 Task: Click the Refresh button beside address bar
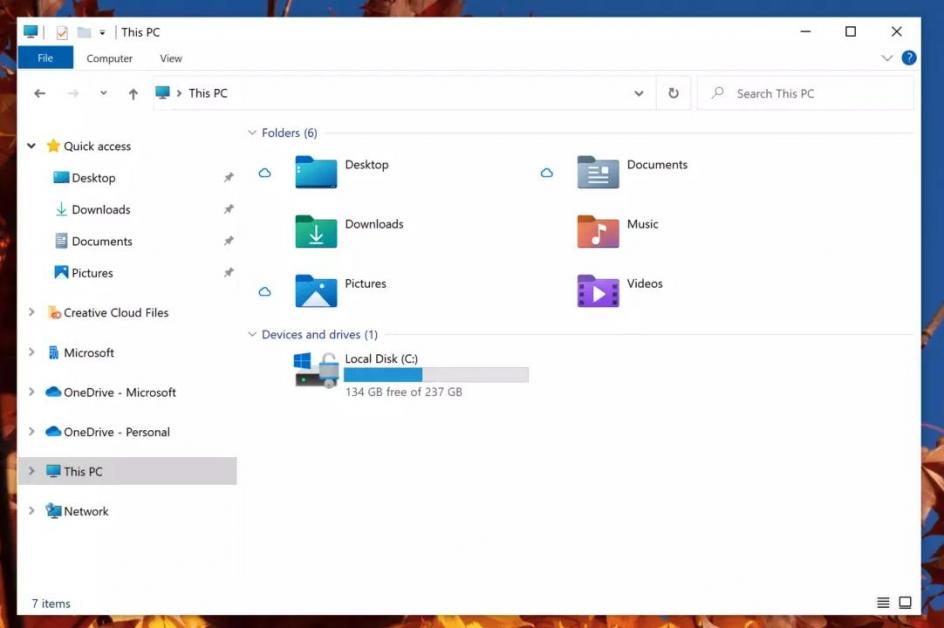click(673, 93)
